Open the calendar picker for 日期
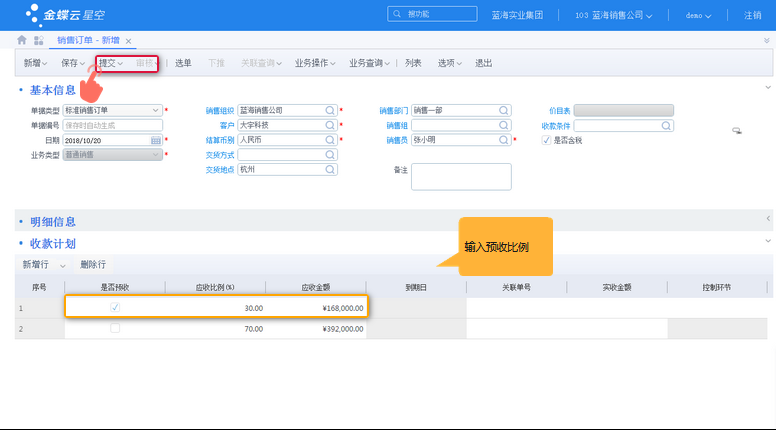Viewport: 776px width, 430px height. [155, 141]
